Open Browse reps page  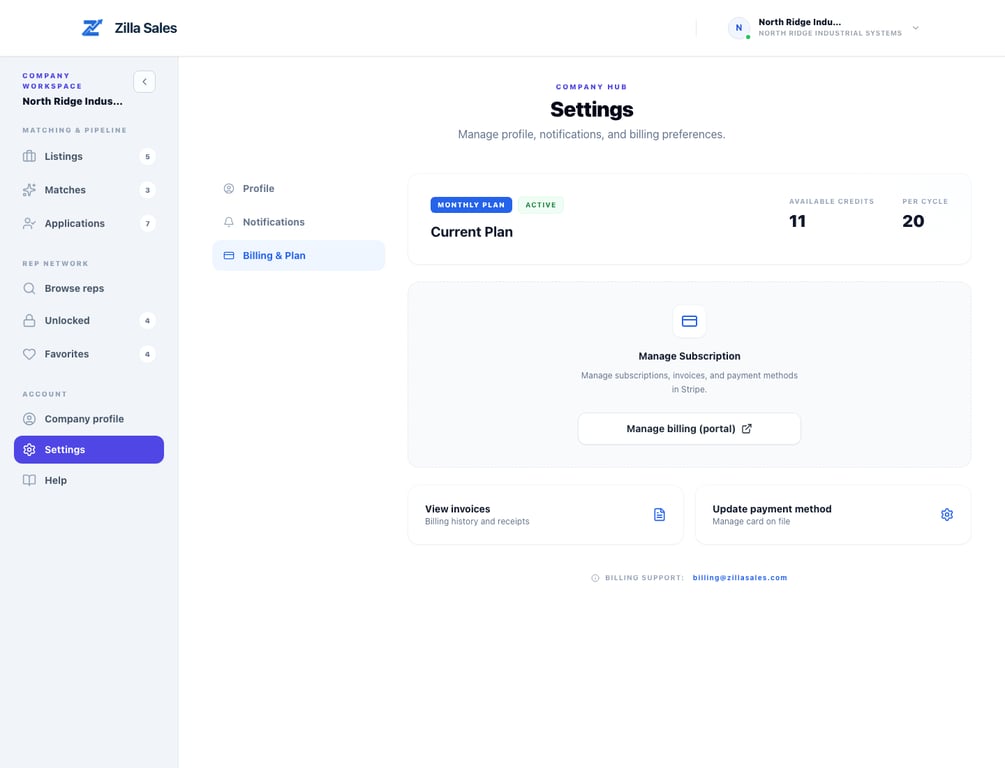88,288
